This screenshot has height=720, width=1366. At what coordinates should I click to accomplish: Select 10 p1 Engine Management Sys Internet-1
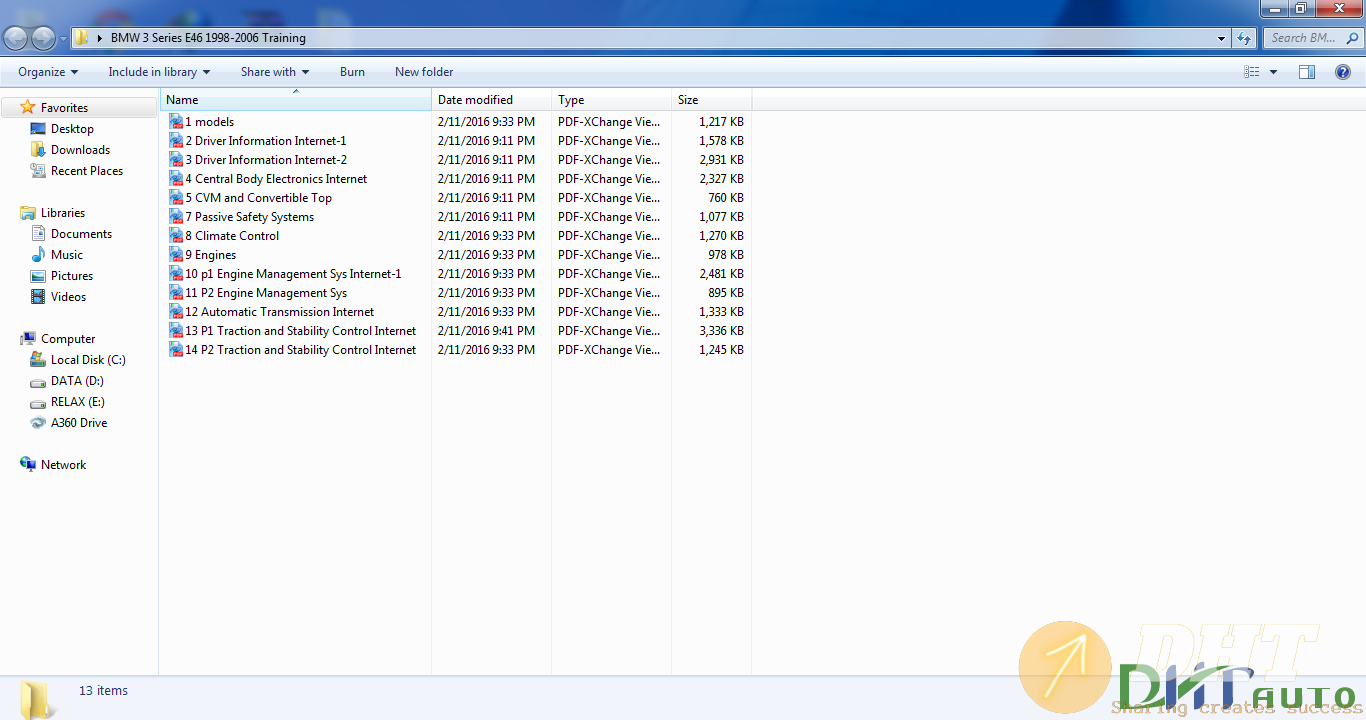tap(293, 274)
